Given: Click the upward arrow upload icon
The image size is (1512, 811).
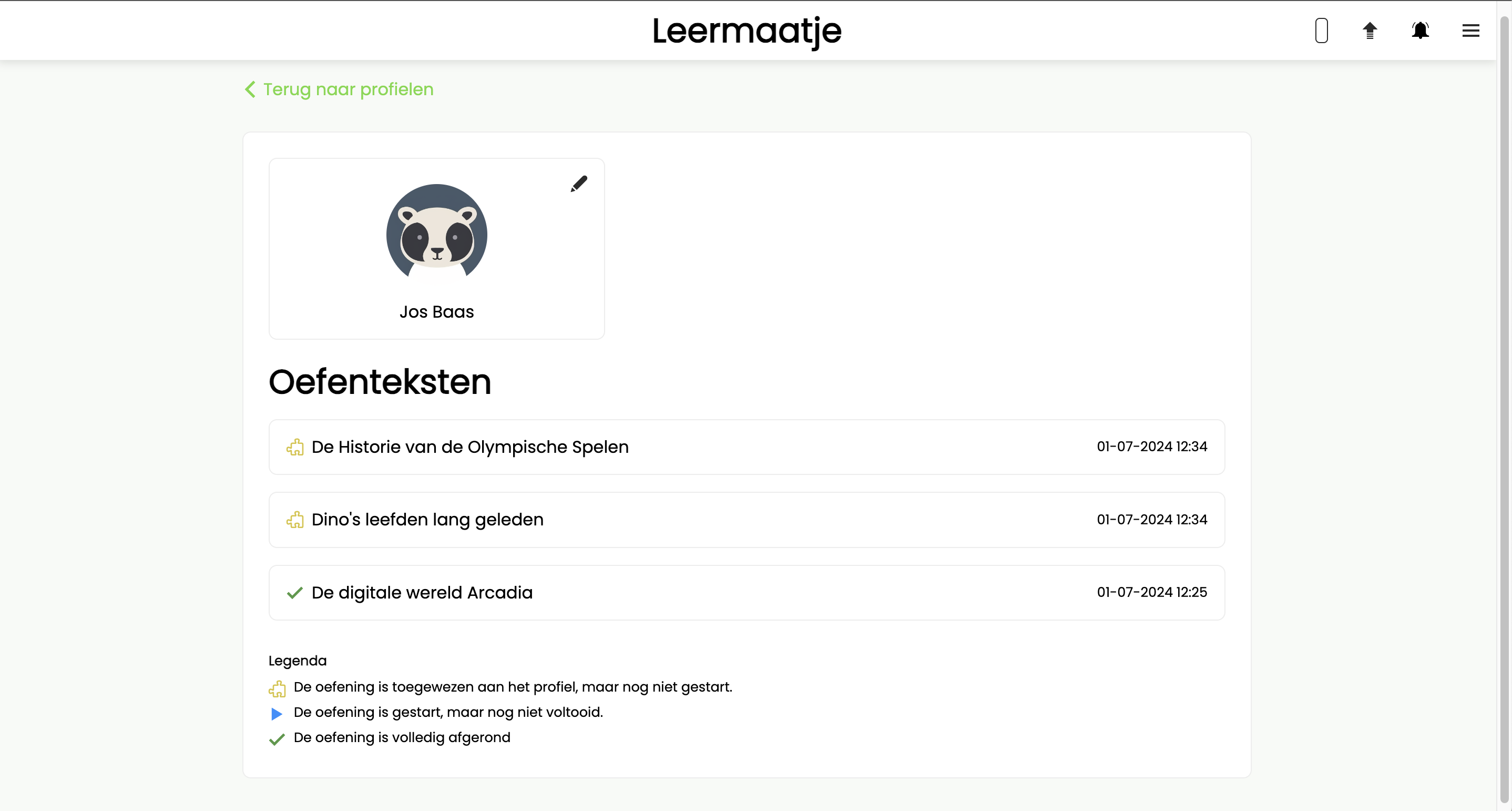Looking at the screenshot, I should pyautogui.click(x=1370, y=31).
